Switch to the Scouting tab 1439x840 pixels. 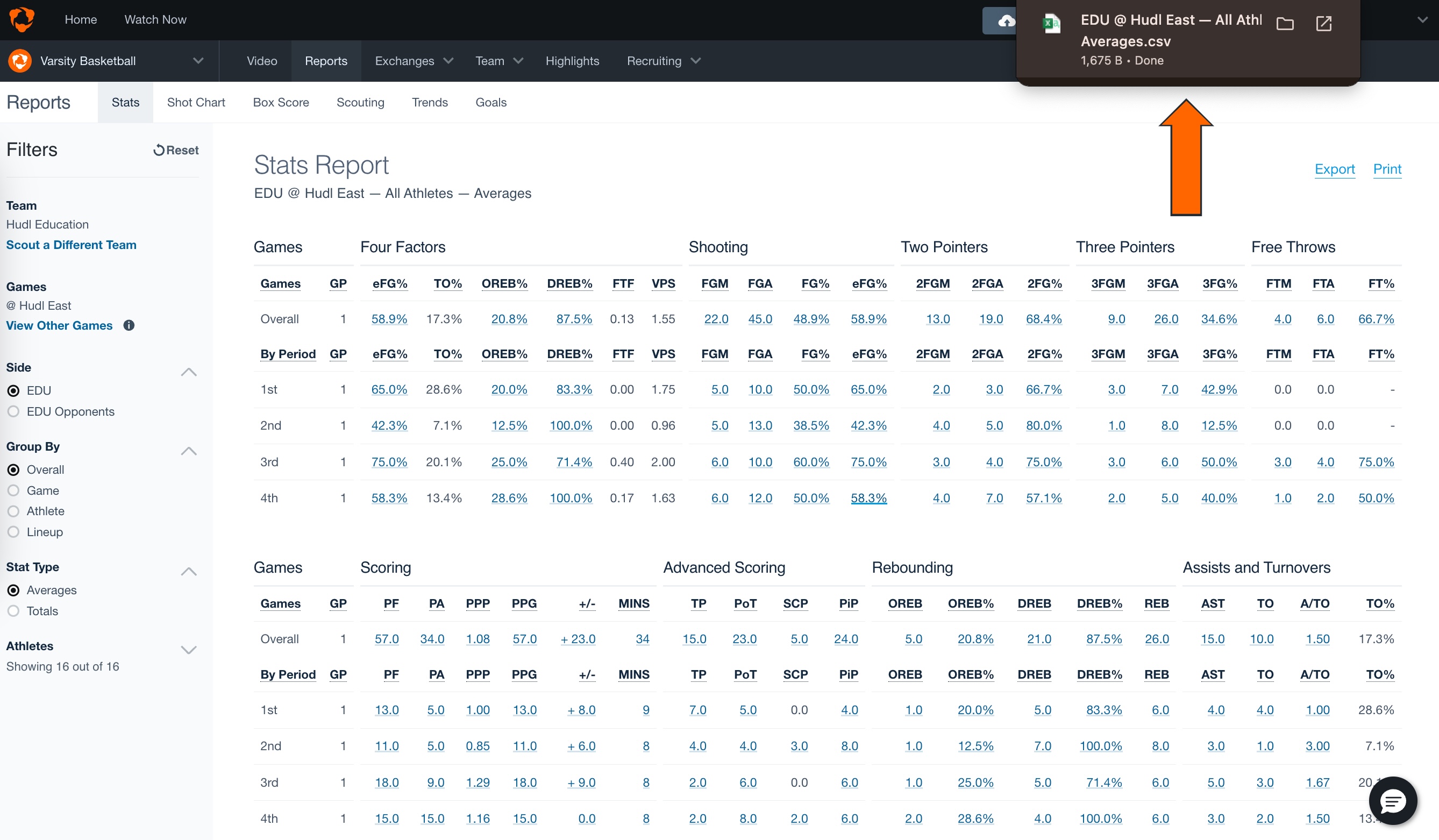tap(360, 102)
